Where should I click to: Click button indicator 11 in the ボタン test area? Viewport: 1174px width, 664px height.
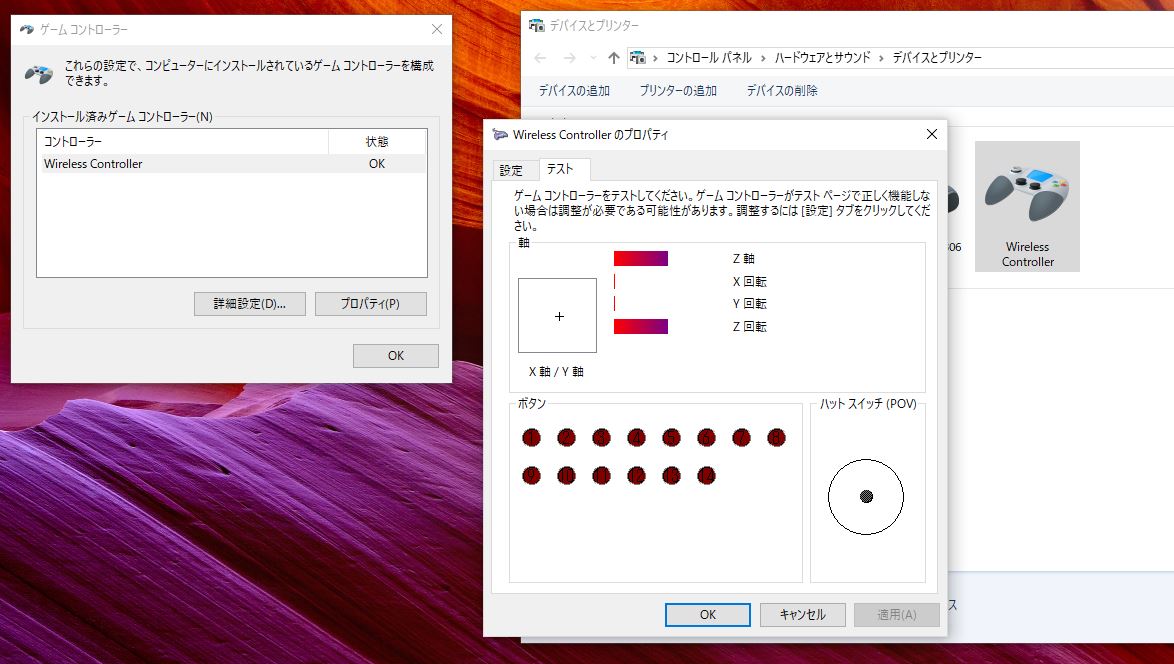pos(601,475)
